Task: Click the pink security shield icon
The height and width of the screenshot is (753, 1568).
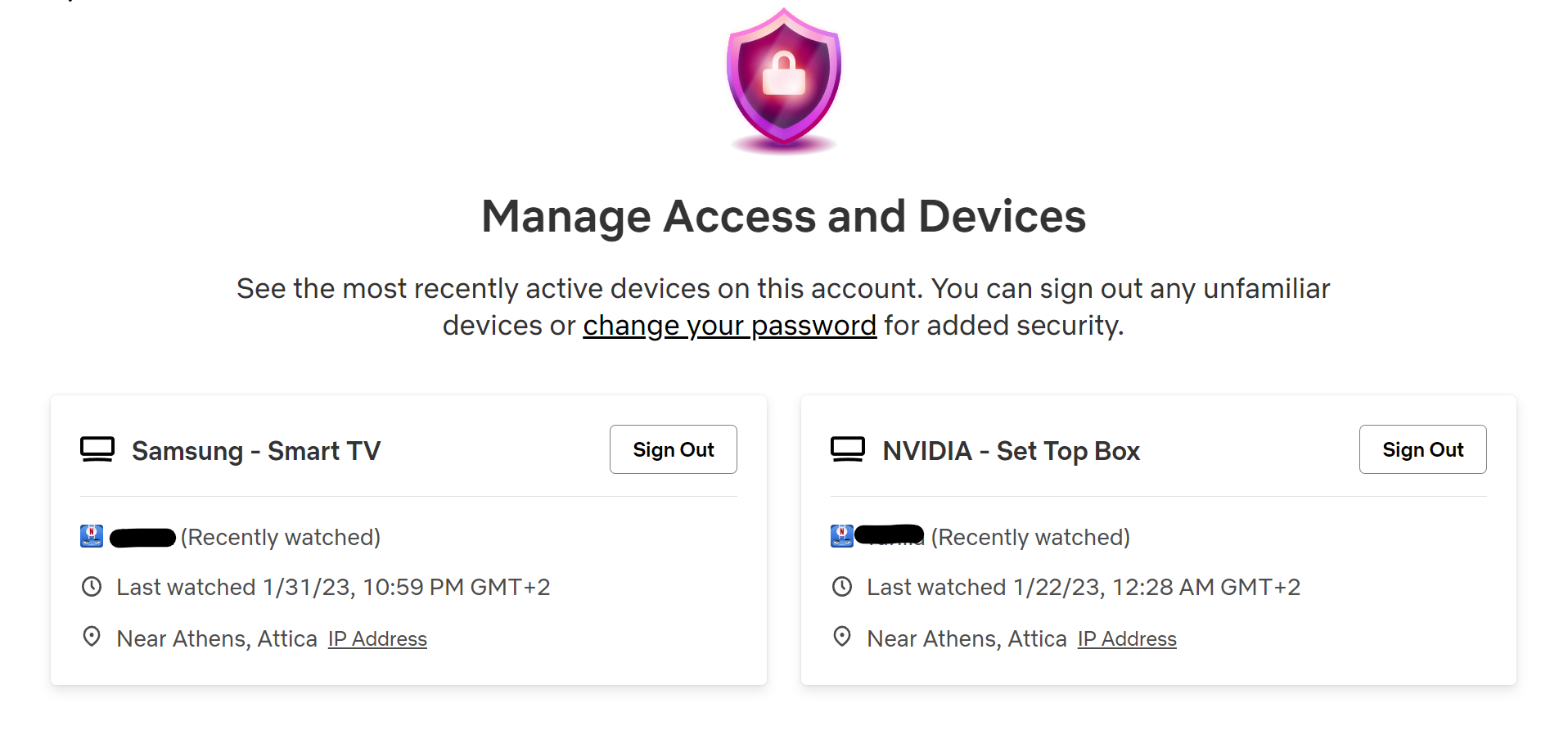Action: [x=784, y=80]
